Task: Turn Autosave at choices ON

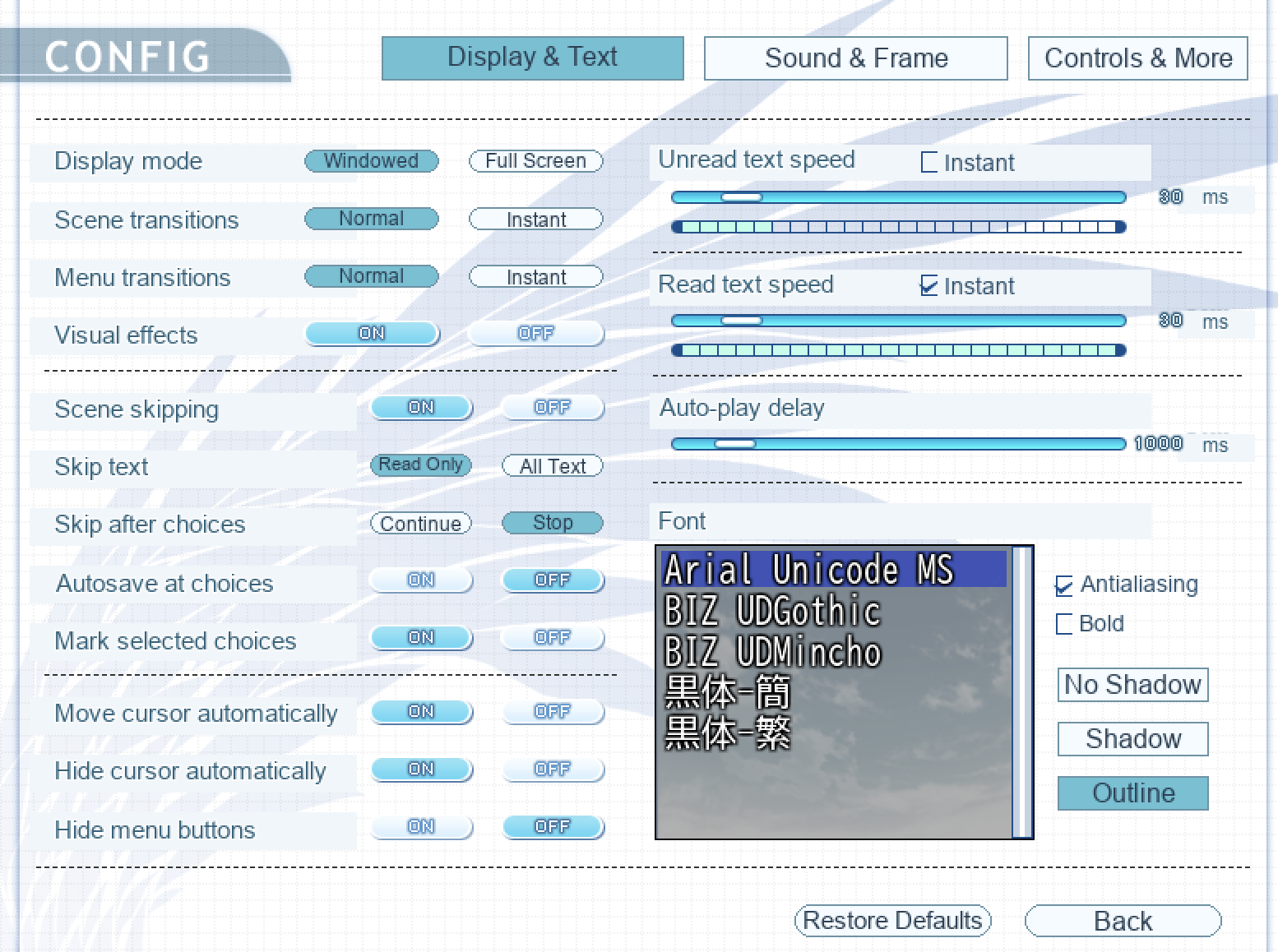Action: click(420, 580)
